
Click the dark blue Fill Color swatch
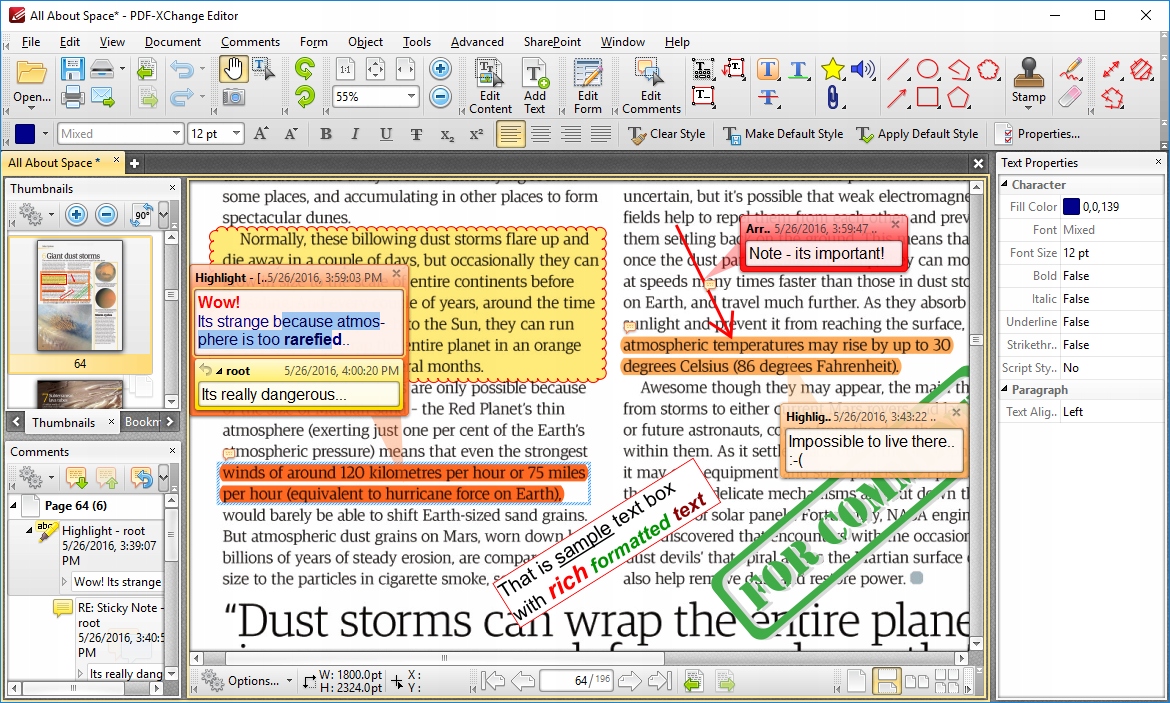[1071, 207]
